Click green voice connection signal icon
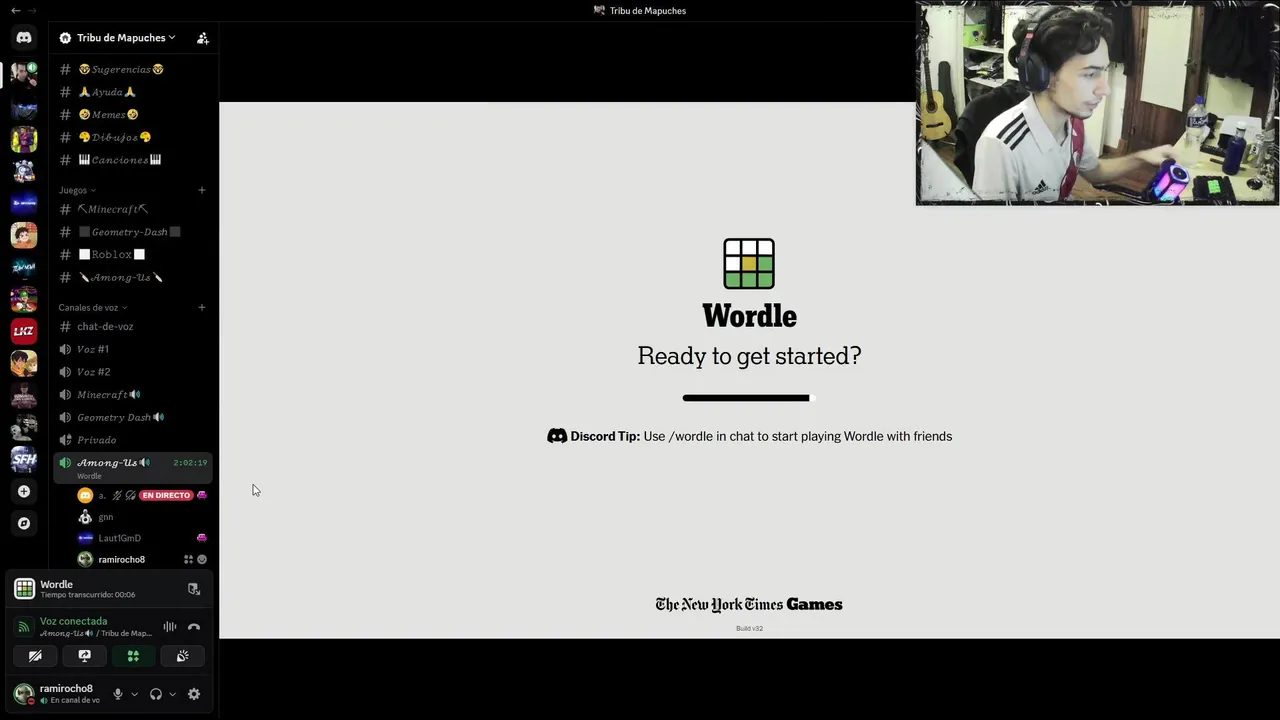The height and width of the screenshot is (720, 1280). point(24,627)
